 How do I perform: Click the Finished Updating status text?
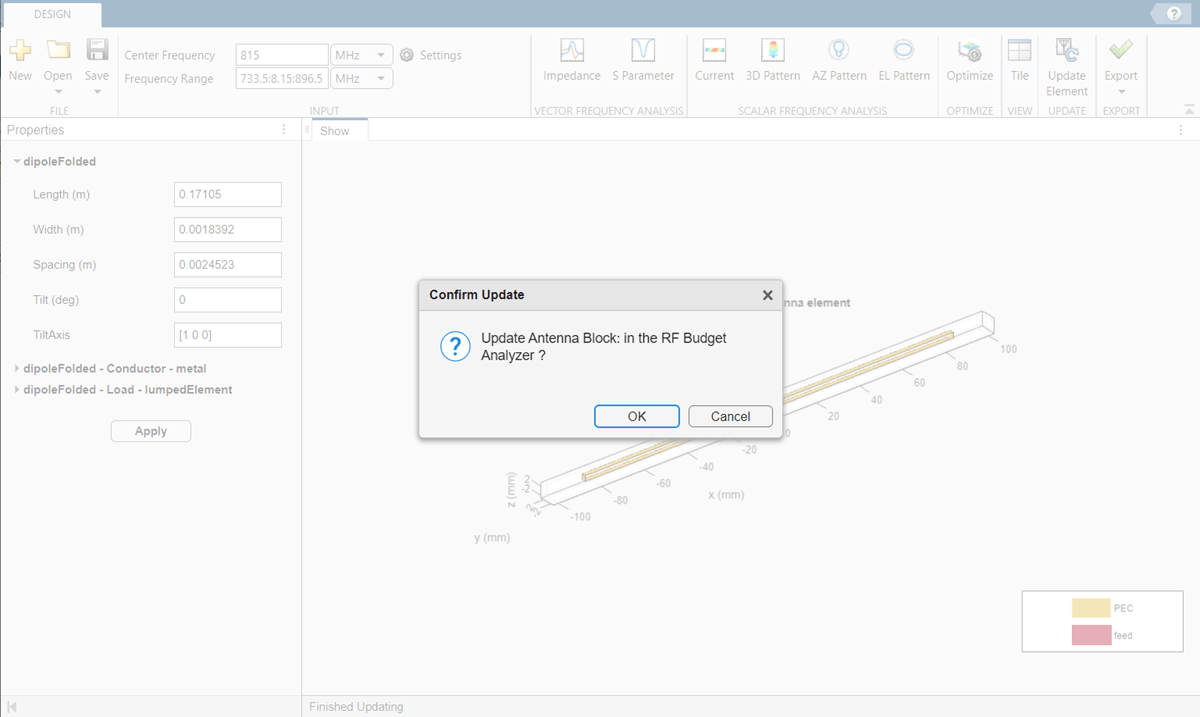point(356,707)
